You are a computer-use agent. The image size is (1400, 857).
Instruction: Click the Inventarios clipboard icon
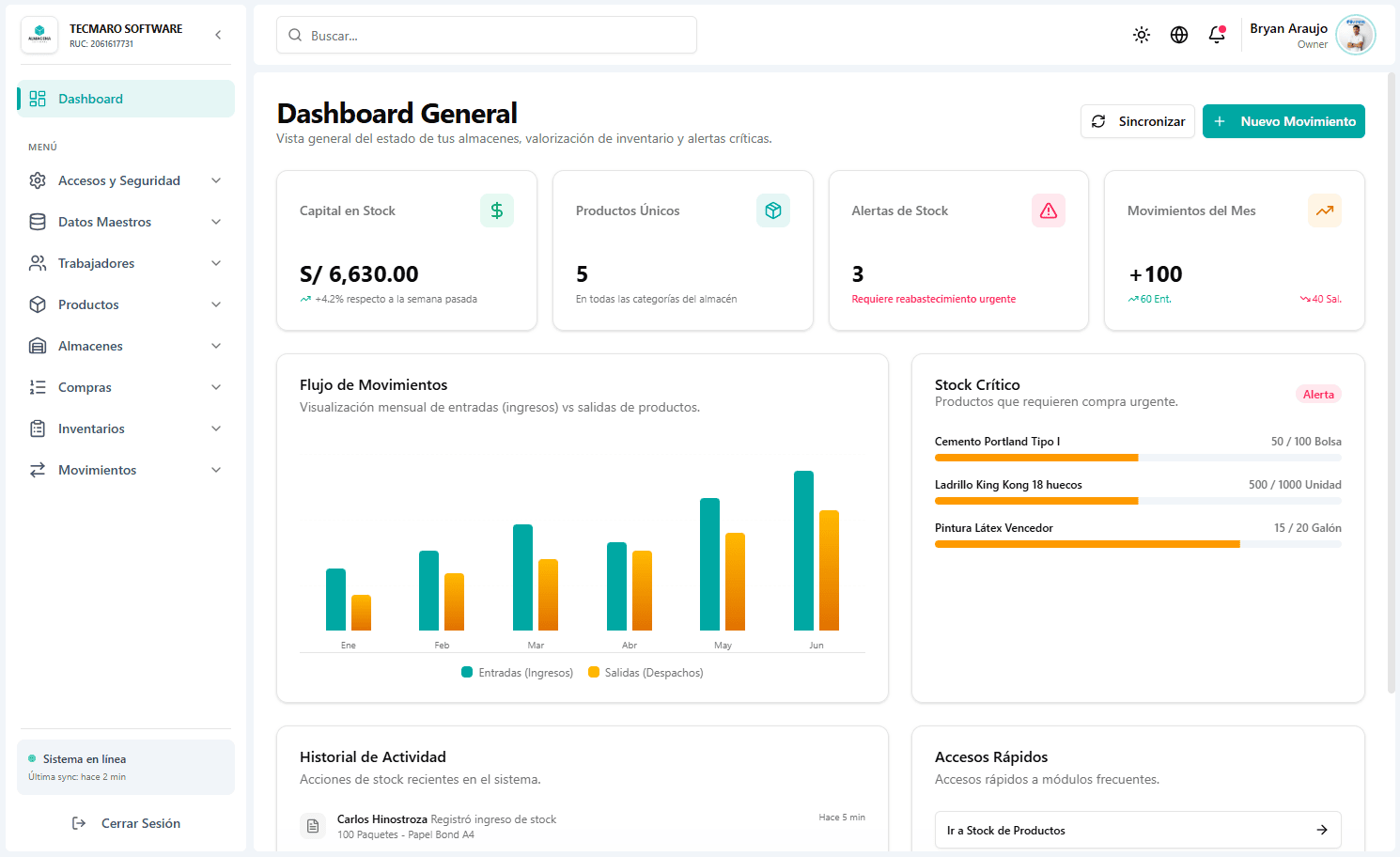click(38, 428)
